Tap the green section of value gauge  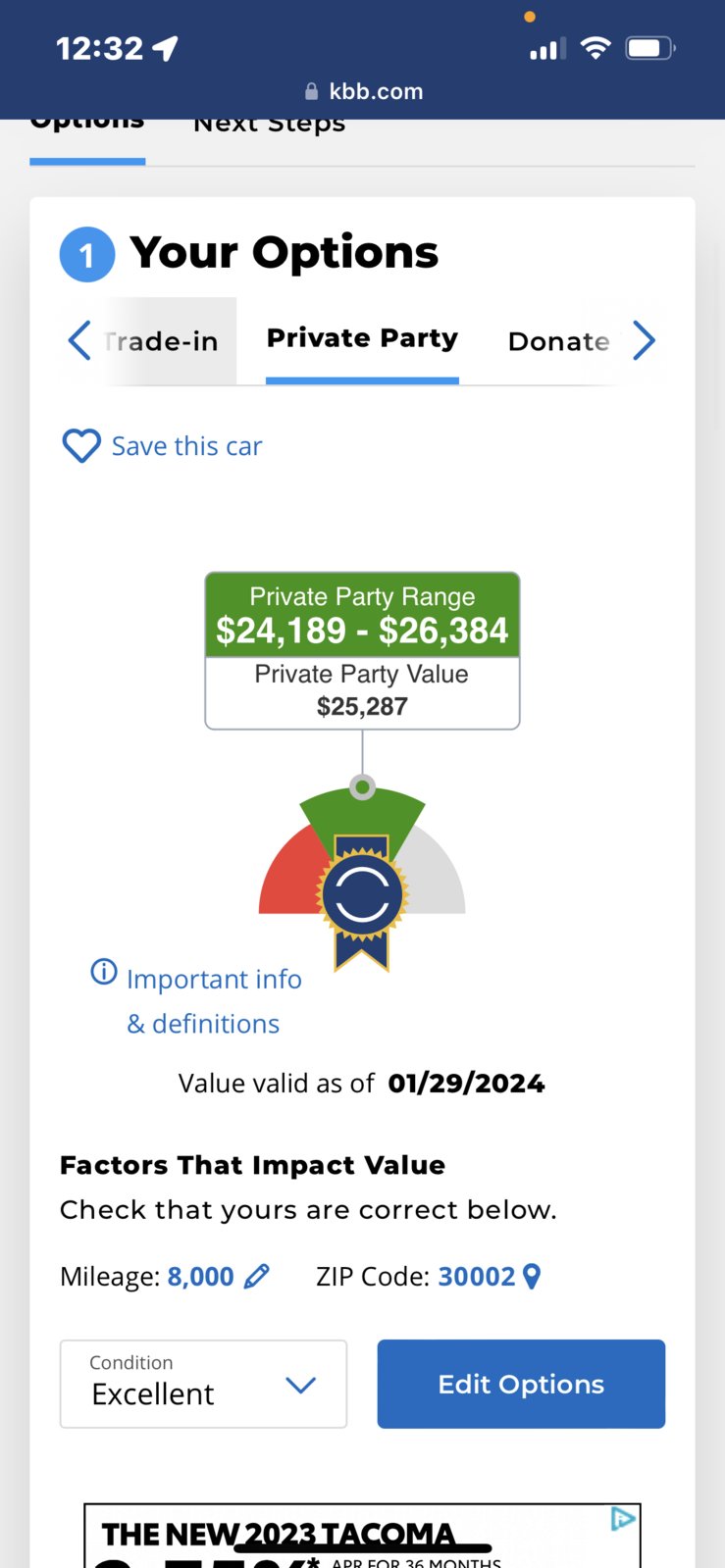(x=362, y=814)
